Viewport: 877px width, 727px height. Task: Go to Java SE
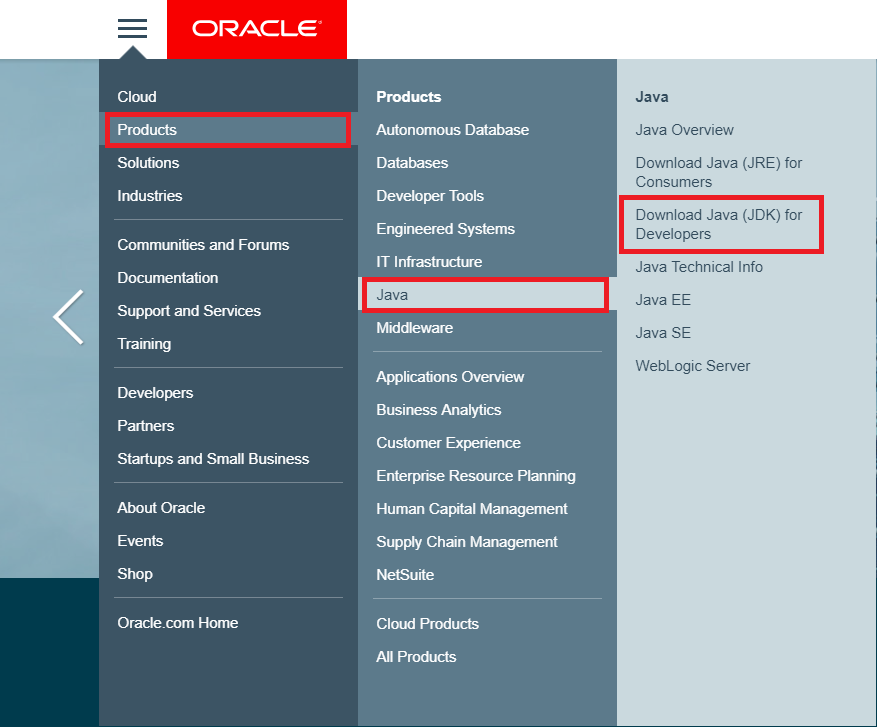(663, 333)
